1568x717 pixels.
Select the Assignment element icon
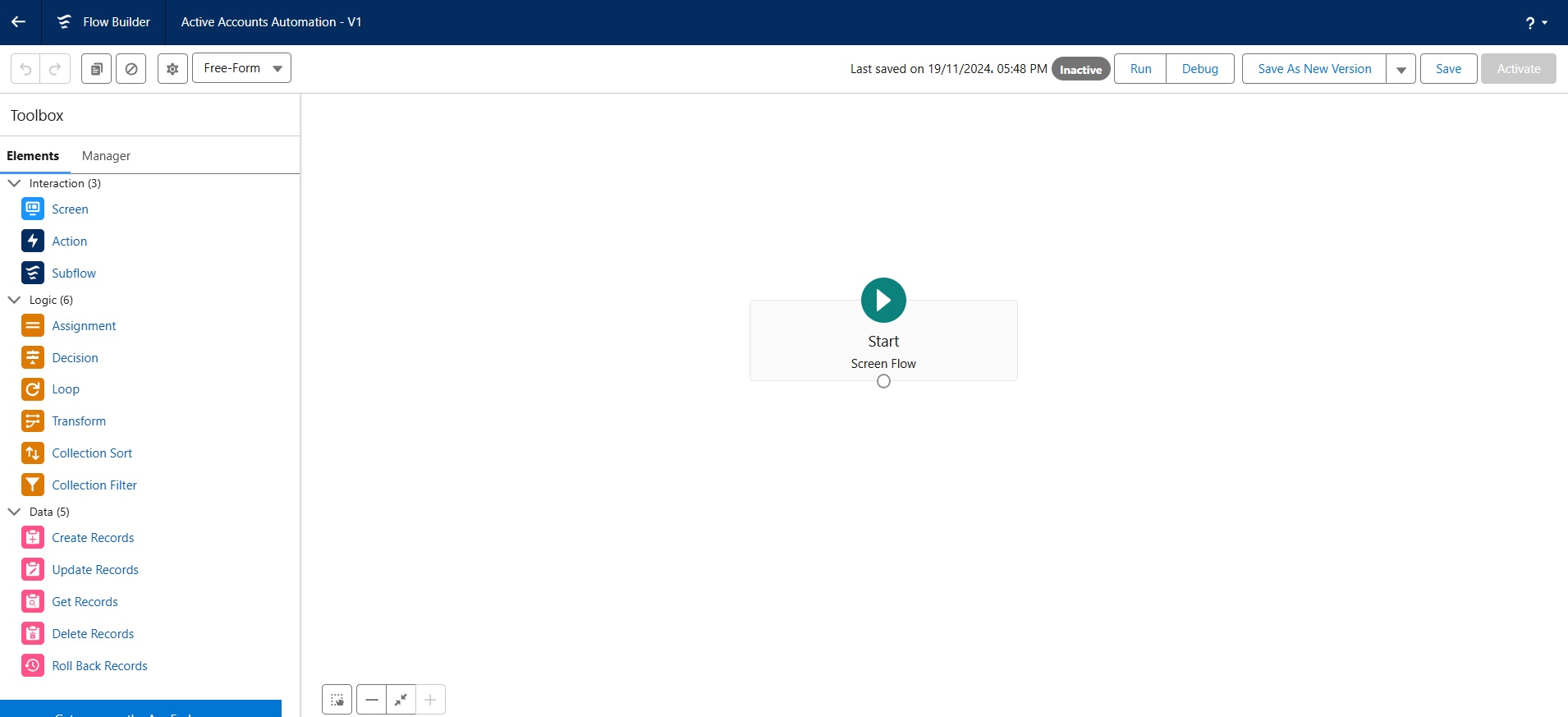point(33,326)
